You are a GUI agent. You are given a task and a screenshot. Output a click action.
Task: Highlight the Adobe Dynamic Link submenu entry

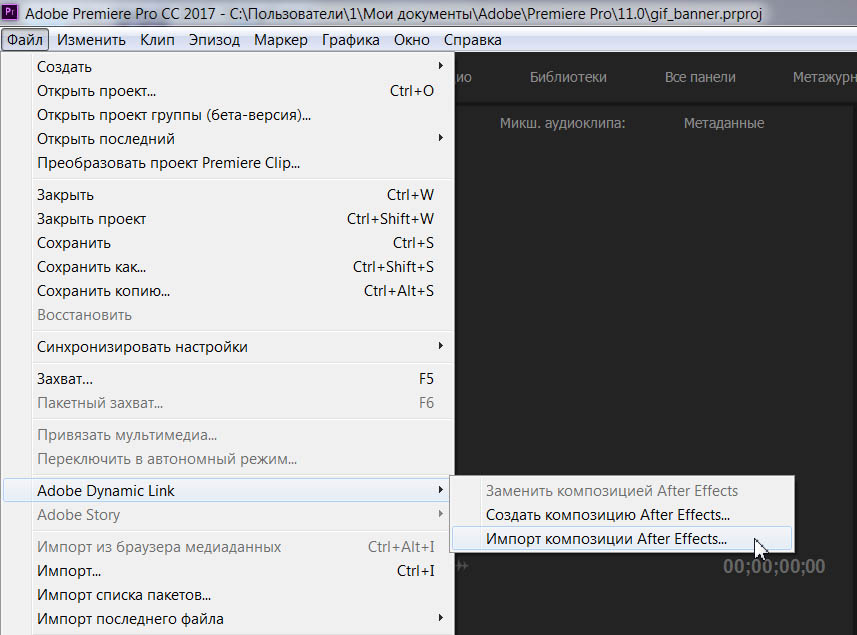click(x=226, y=491)
